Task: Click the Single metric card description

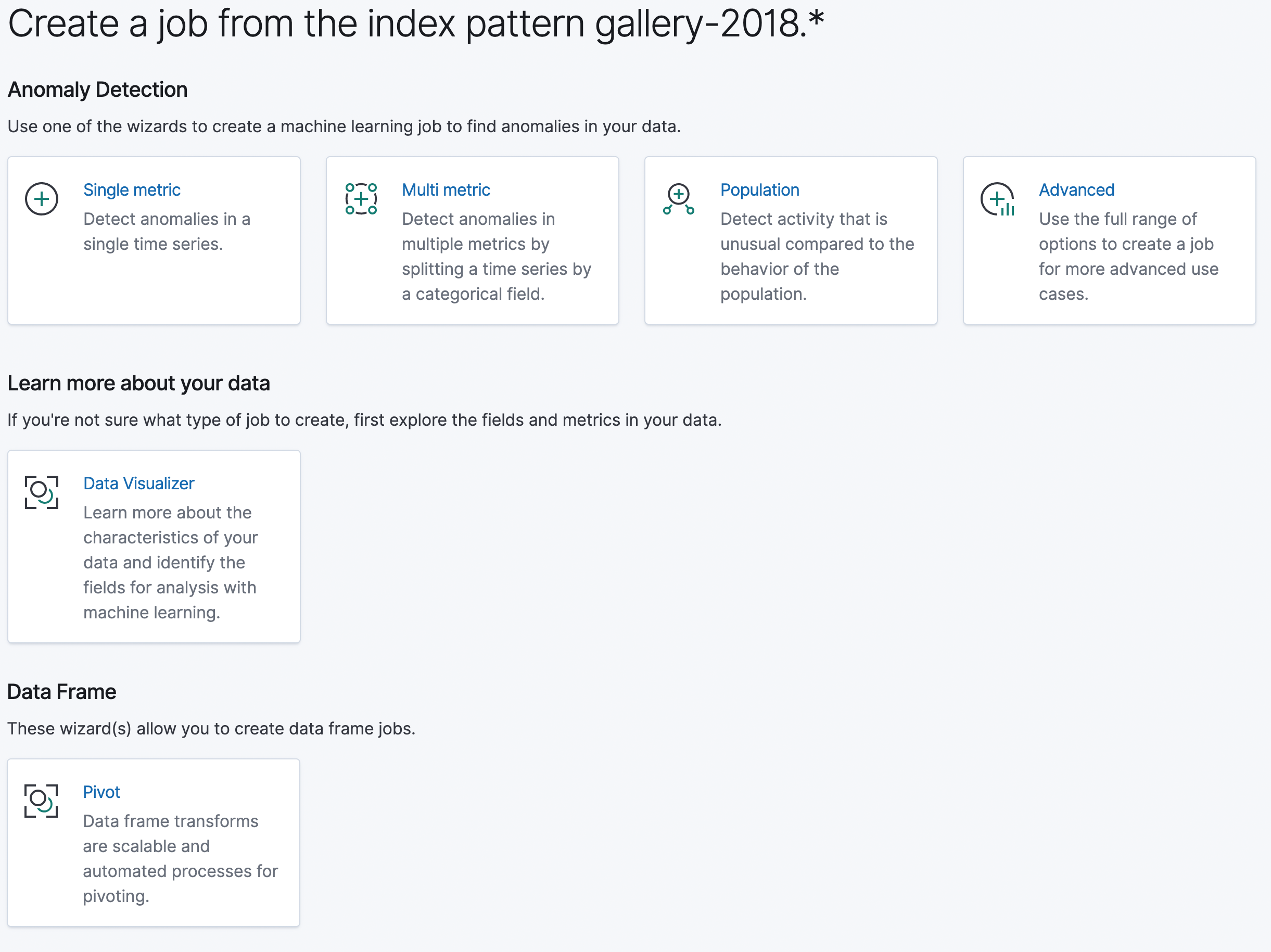Action: tap(167, 232)
